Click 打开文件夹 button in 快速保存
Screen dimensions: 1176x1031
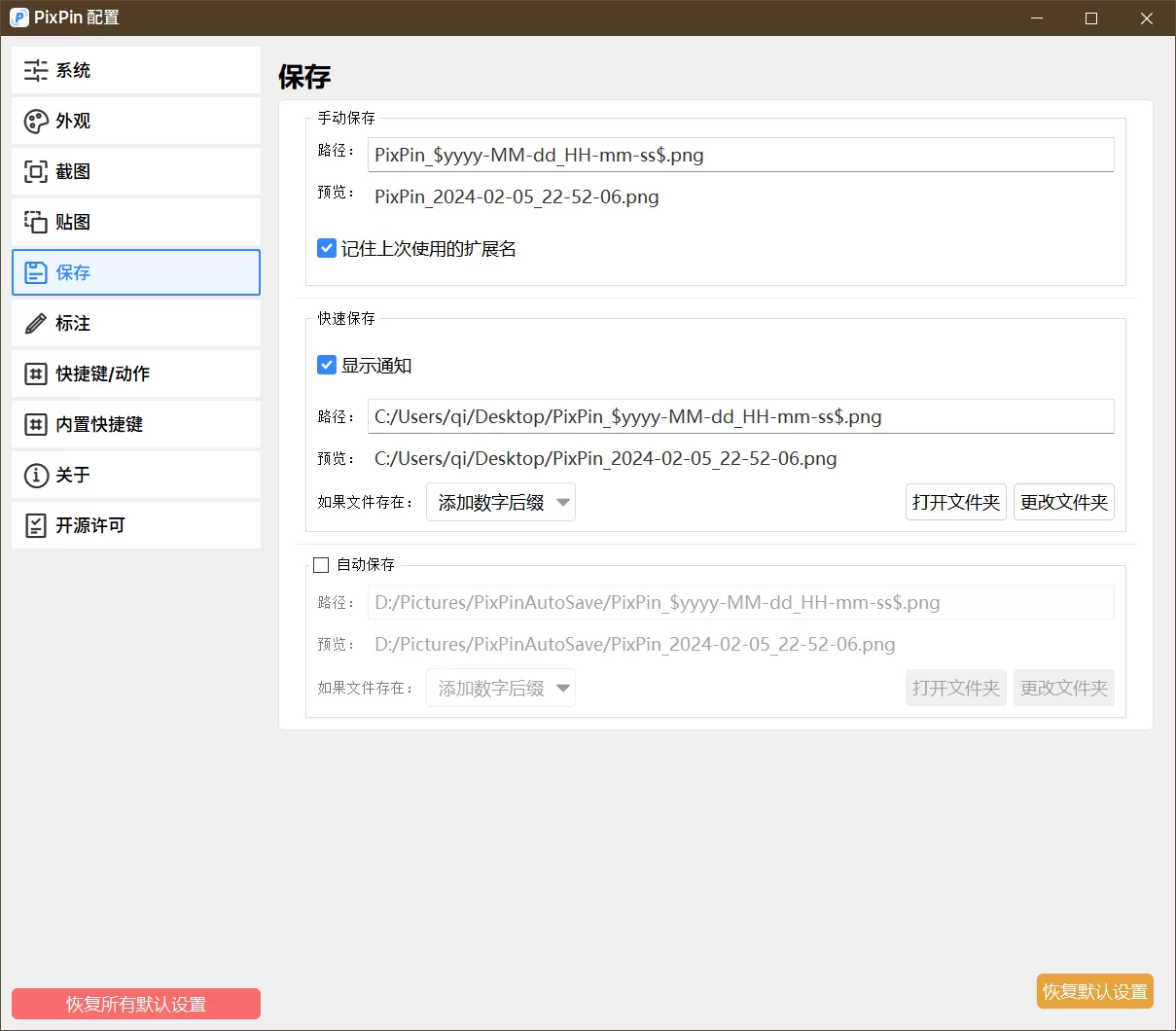955,502
